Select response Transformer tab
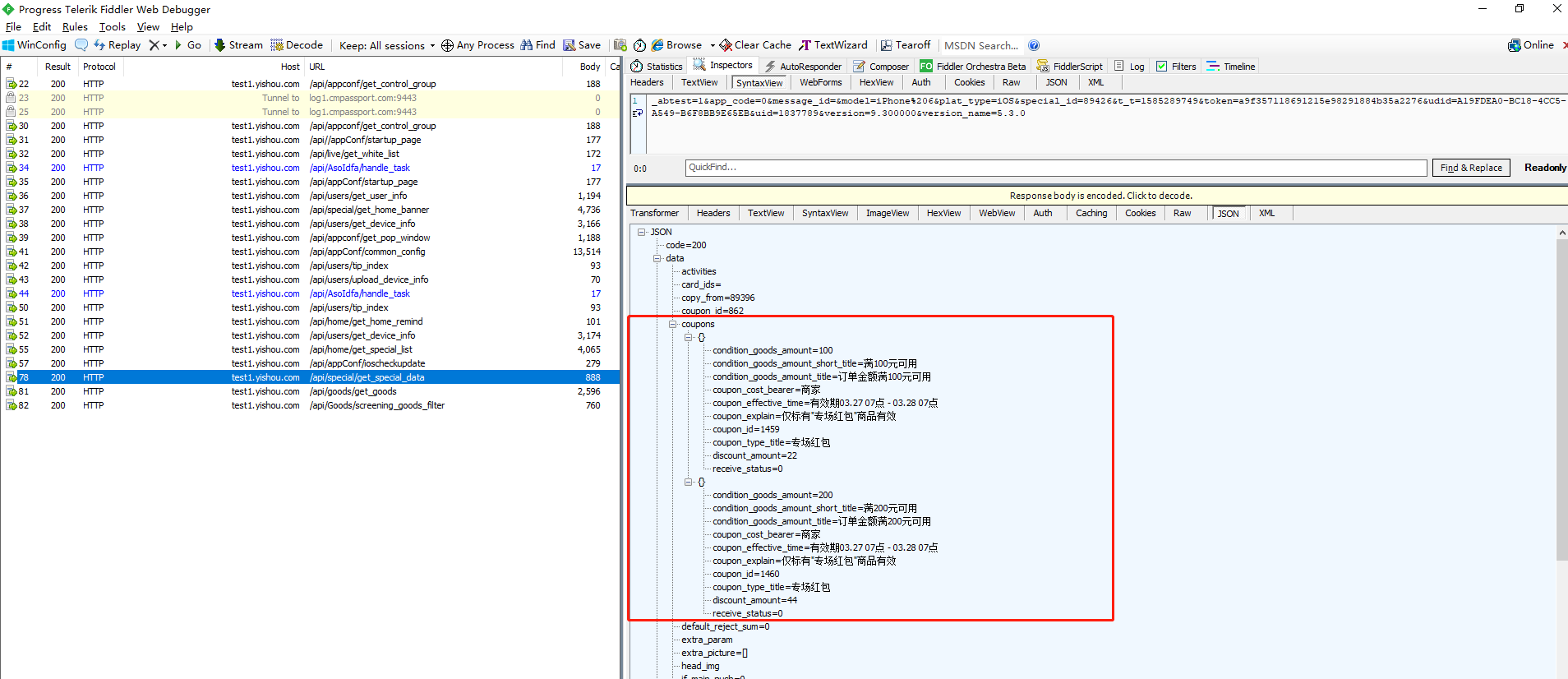1568x679 pixels. (x=655, y=213)
